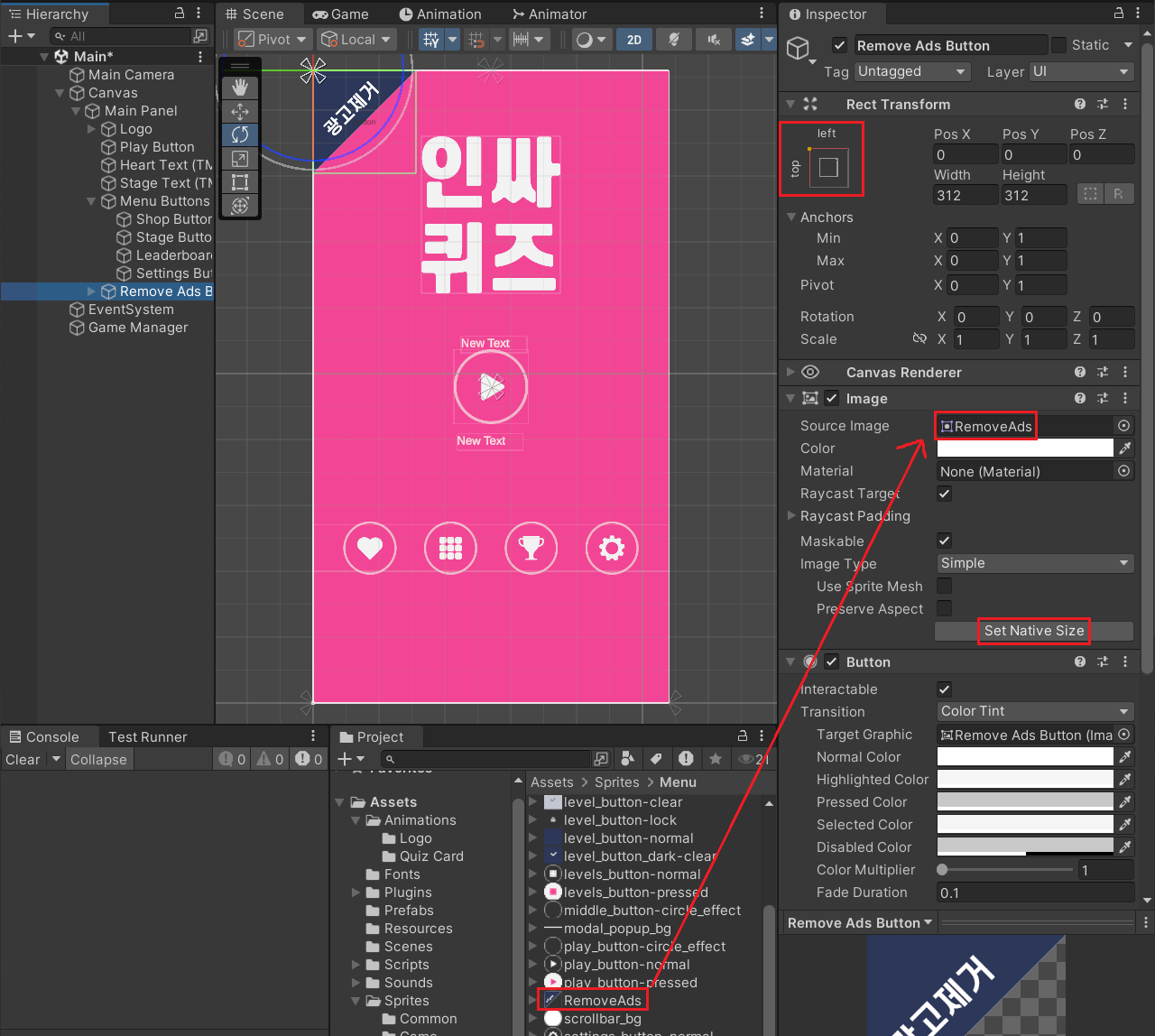Open the Local handle rotation dropdown
The width and height of the screenshot is (1155, 1036).
coord(356,40)
